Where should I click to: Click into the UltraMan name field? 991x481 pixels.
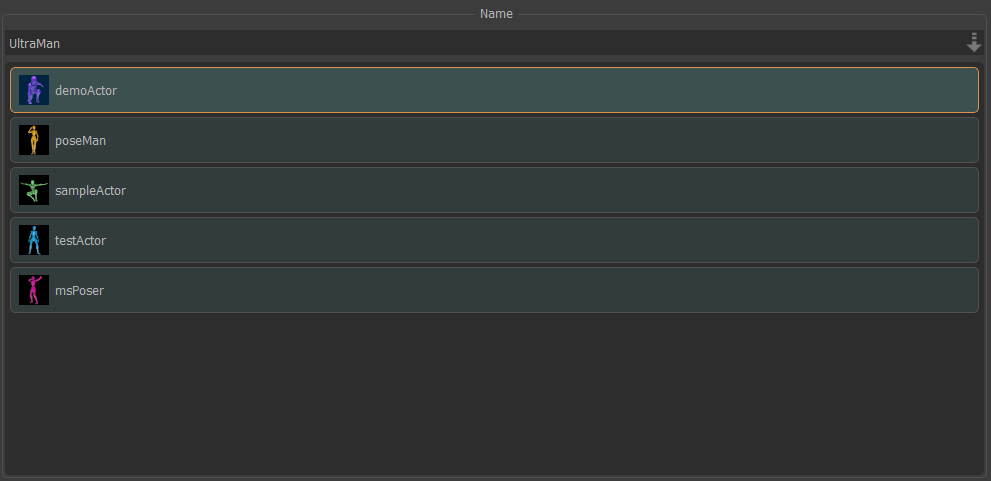point(480,44)
